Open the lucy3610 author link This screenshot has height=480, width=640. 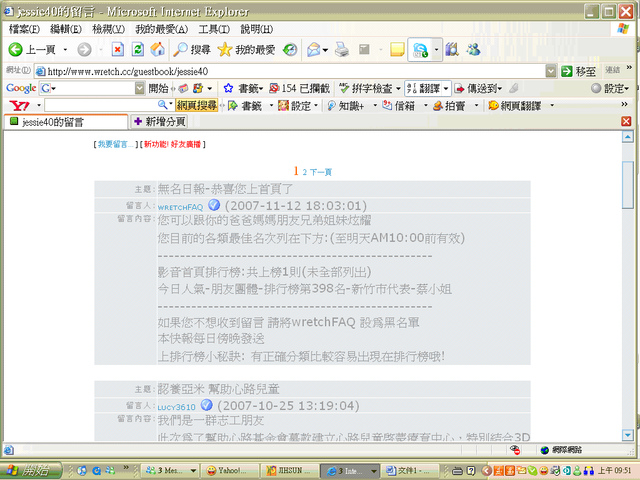pos(177,407)
